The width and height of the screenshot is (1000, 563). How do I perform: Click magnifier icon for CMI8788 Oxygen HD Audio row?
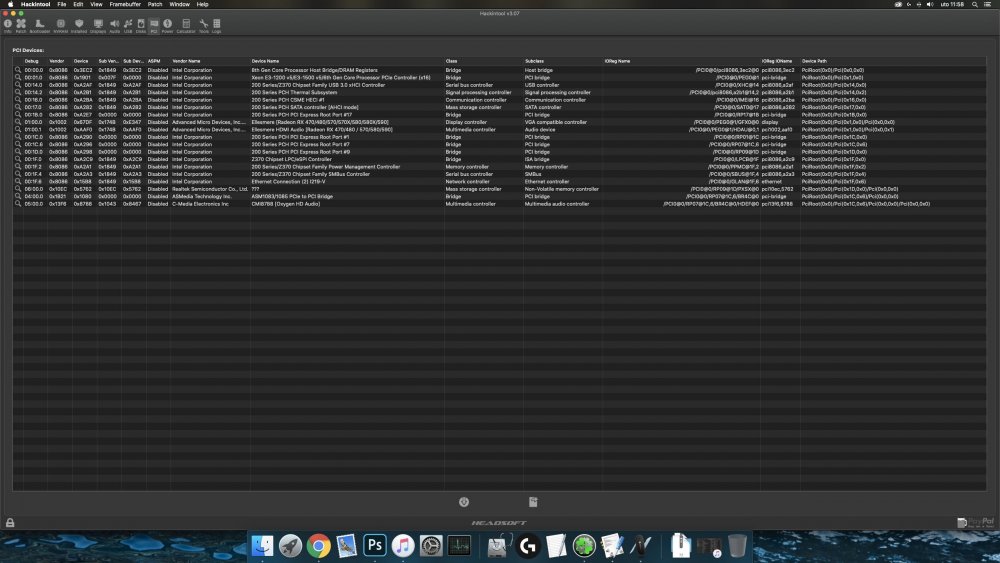pos(18,203)
